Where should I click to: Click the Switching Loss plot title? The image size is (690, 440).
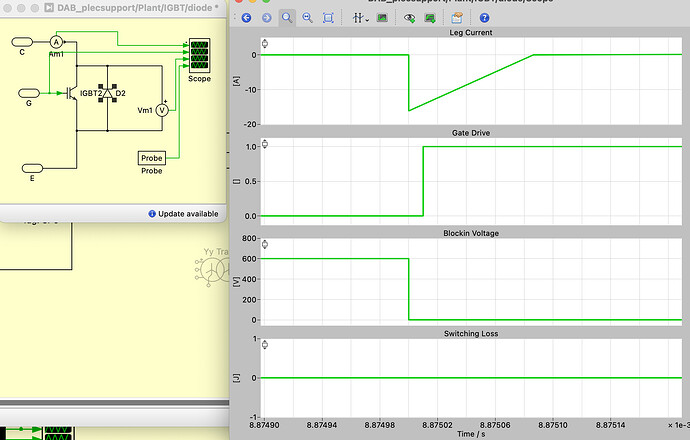[x=471, y=334]
